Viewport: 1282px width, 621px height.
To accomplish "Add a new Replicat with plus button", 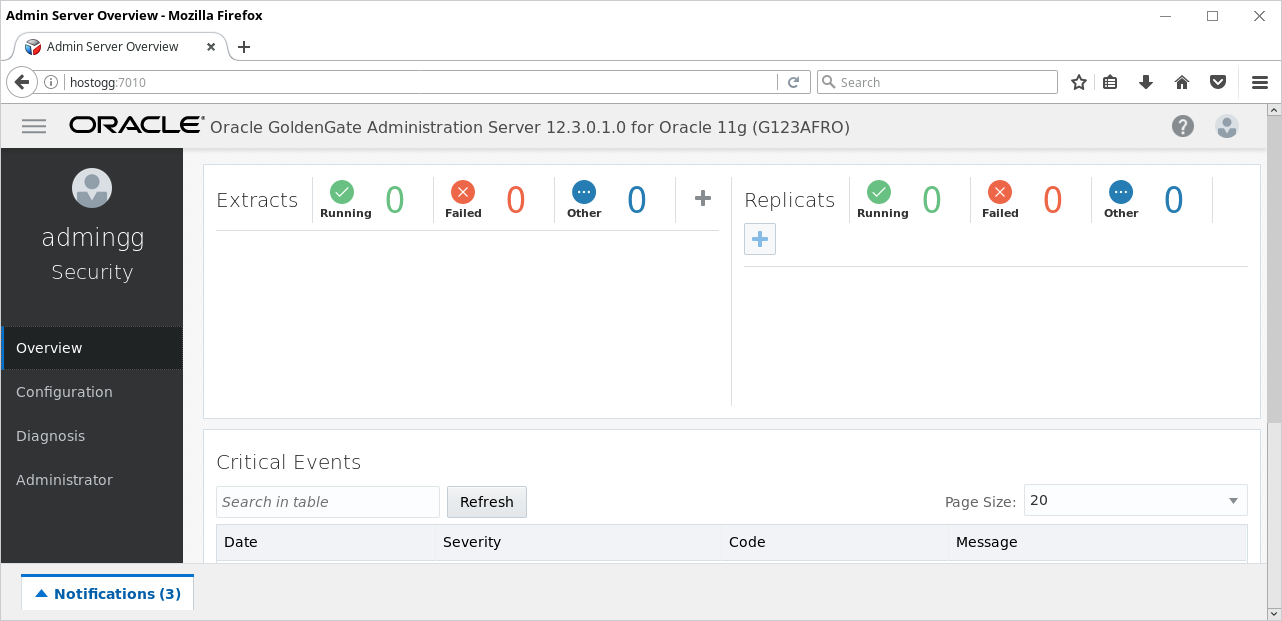I will (x=760, y=239).
